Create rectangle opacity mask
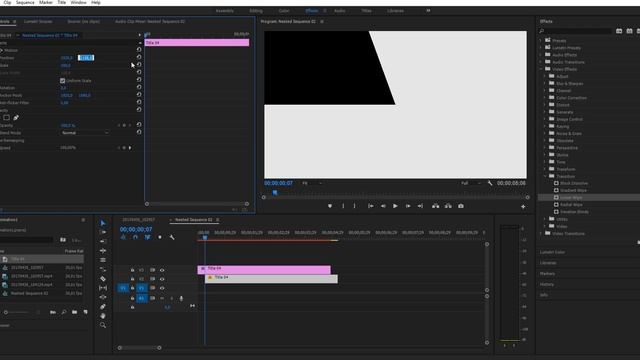640x360 pixels. coord(7,118)
